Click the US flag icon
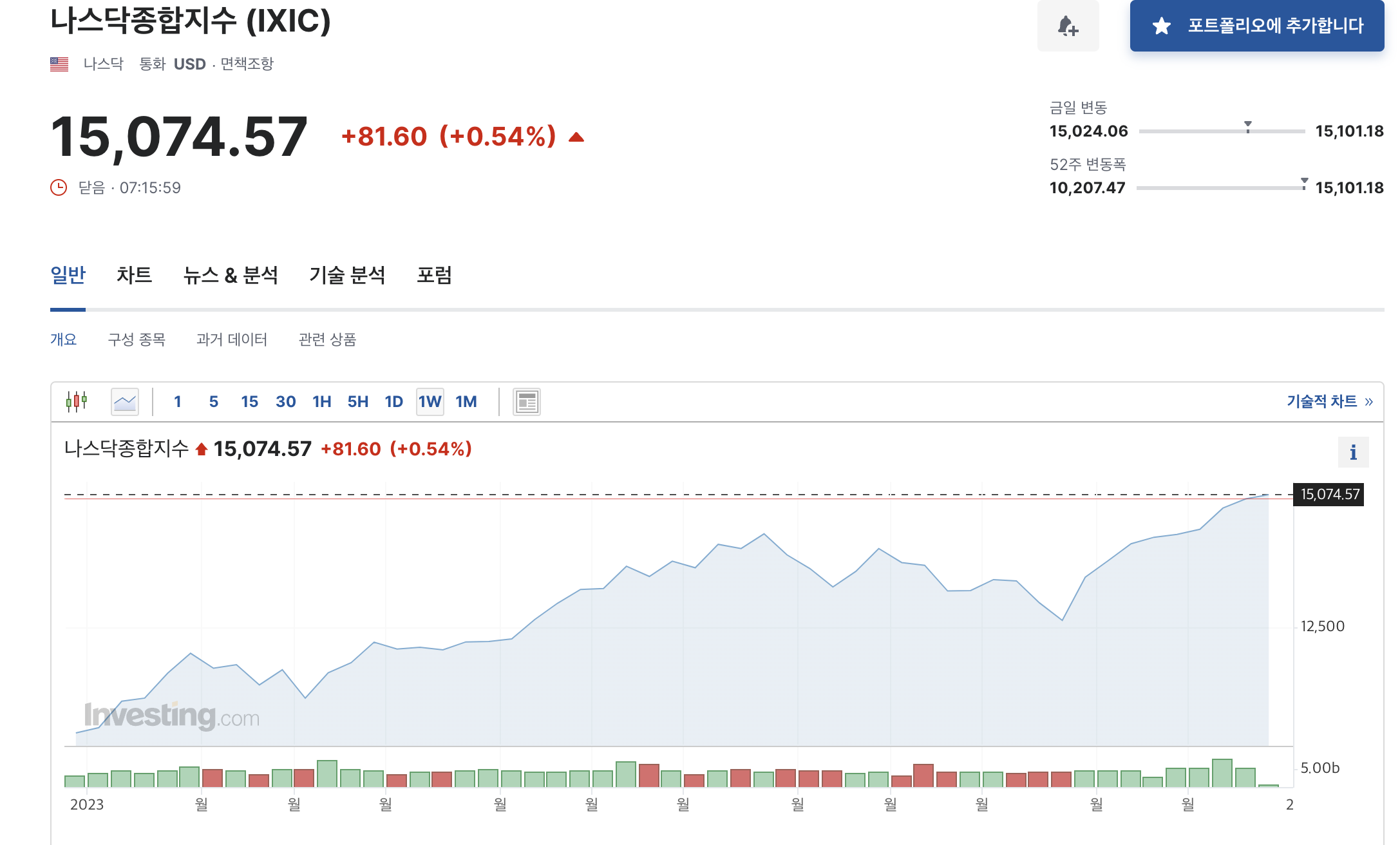 (59, 64)
